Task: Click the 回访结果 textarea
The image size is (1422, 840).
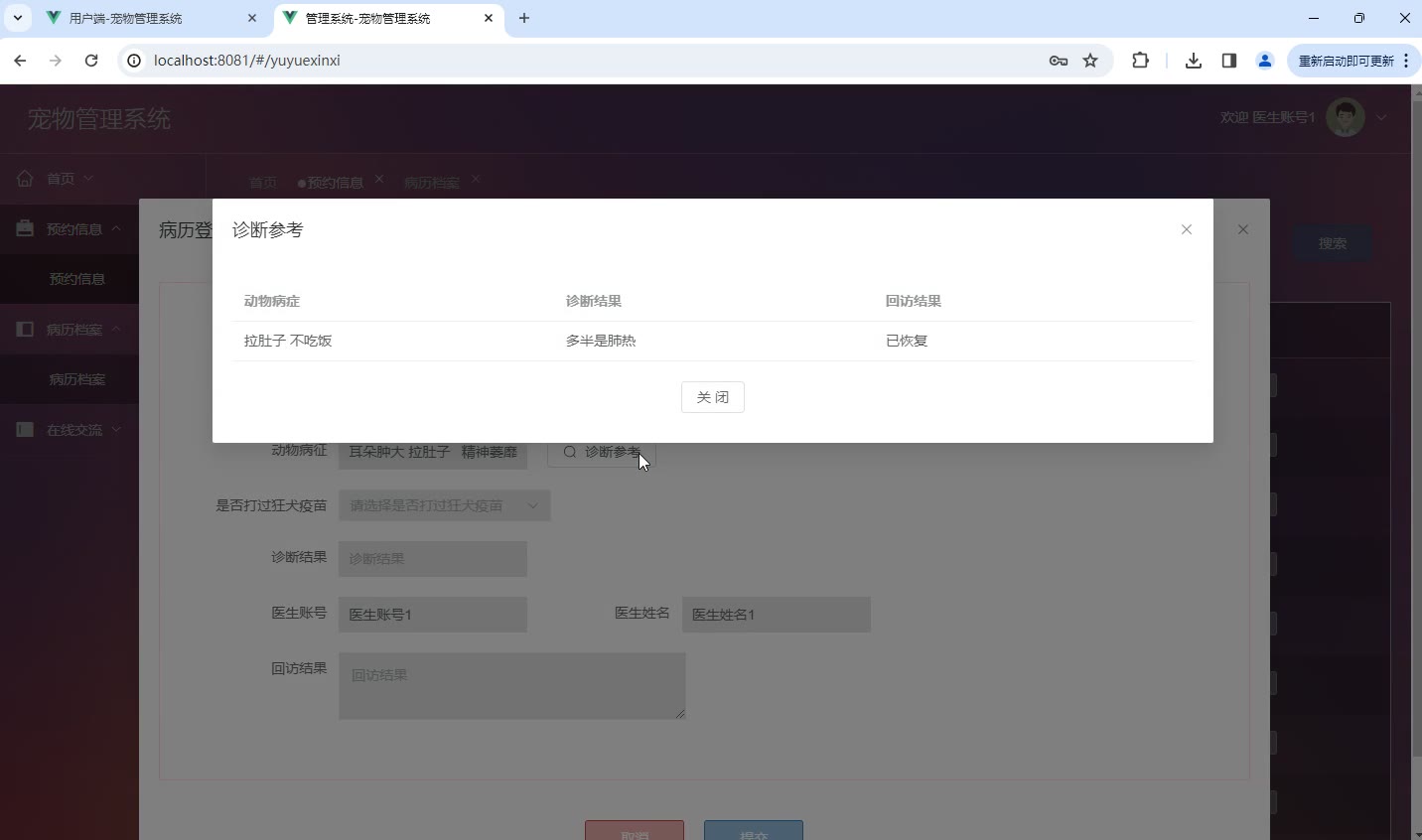Action: 512,685
